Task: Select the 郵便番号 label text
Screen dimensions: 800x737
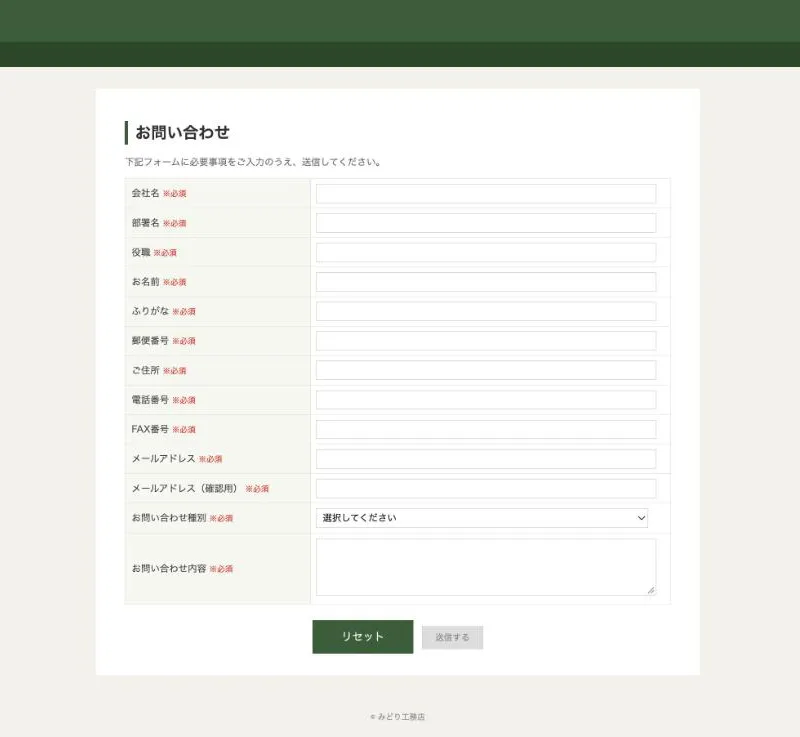Action: coord(150,341)
